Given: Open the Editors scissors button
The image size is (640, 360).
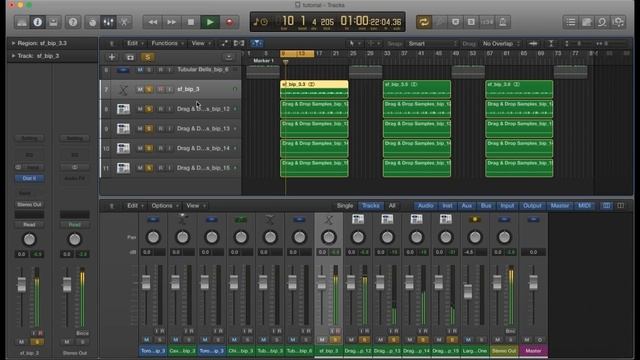Looking at the screenshot, I should click(x=124, y=22).
